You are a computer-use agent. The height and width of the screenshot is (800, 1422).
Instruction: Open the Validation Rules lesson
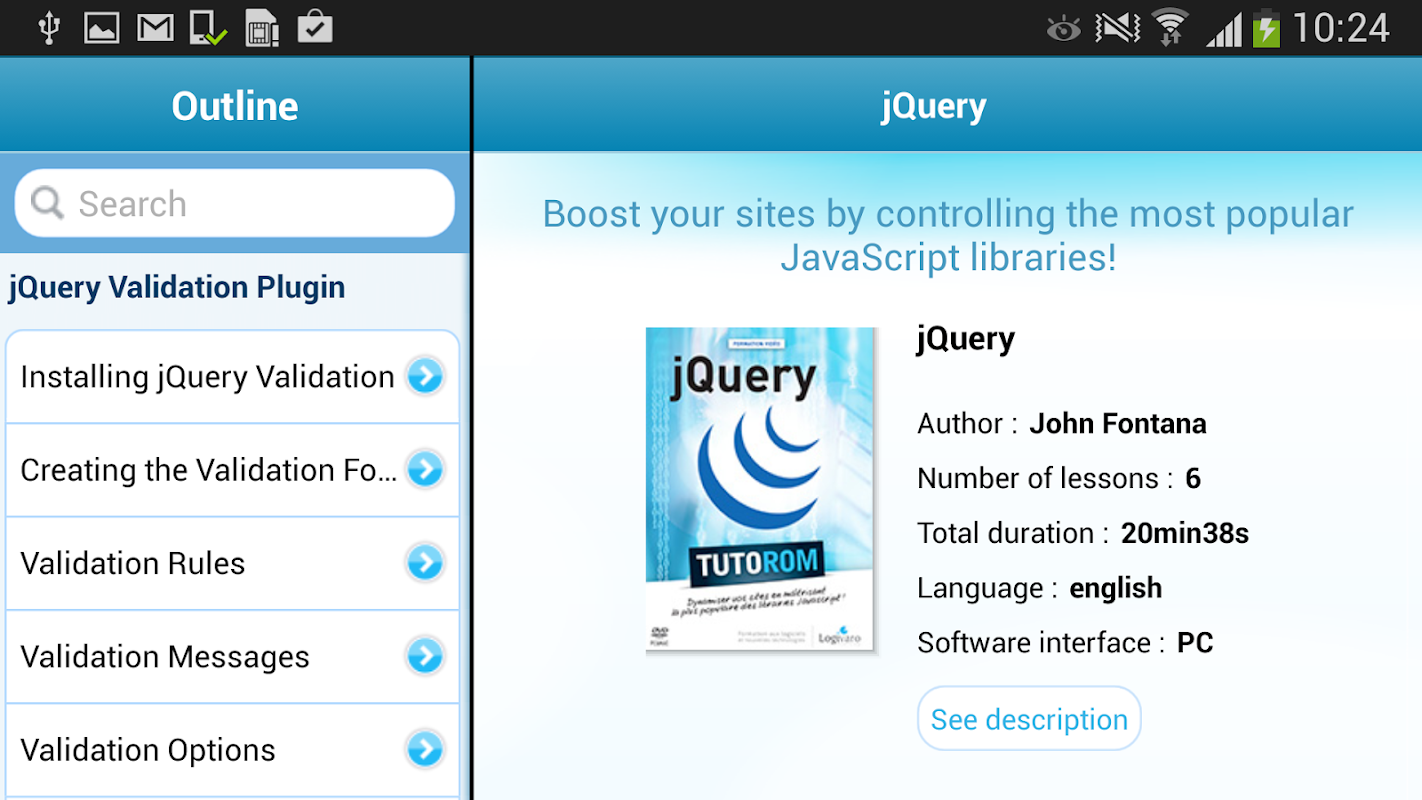point(232,563)
